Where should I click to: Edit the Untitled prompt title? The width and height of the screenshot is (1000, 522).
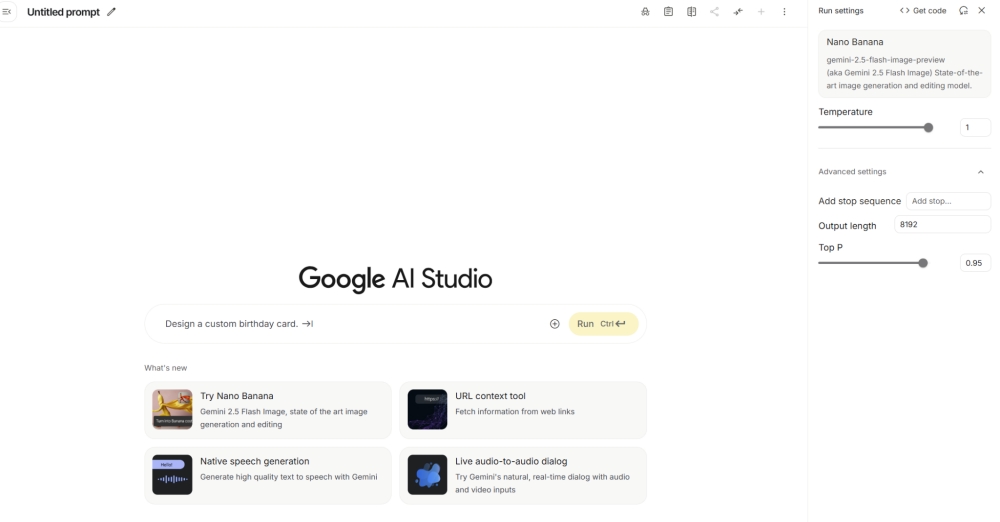112,11
